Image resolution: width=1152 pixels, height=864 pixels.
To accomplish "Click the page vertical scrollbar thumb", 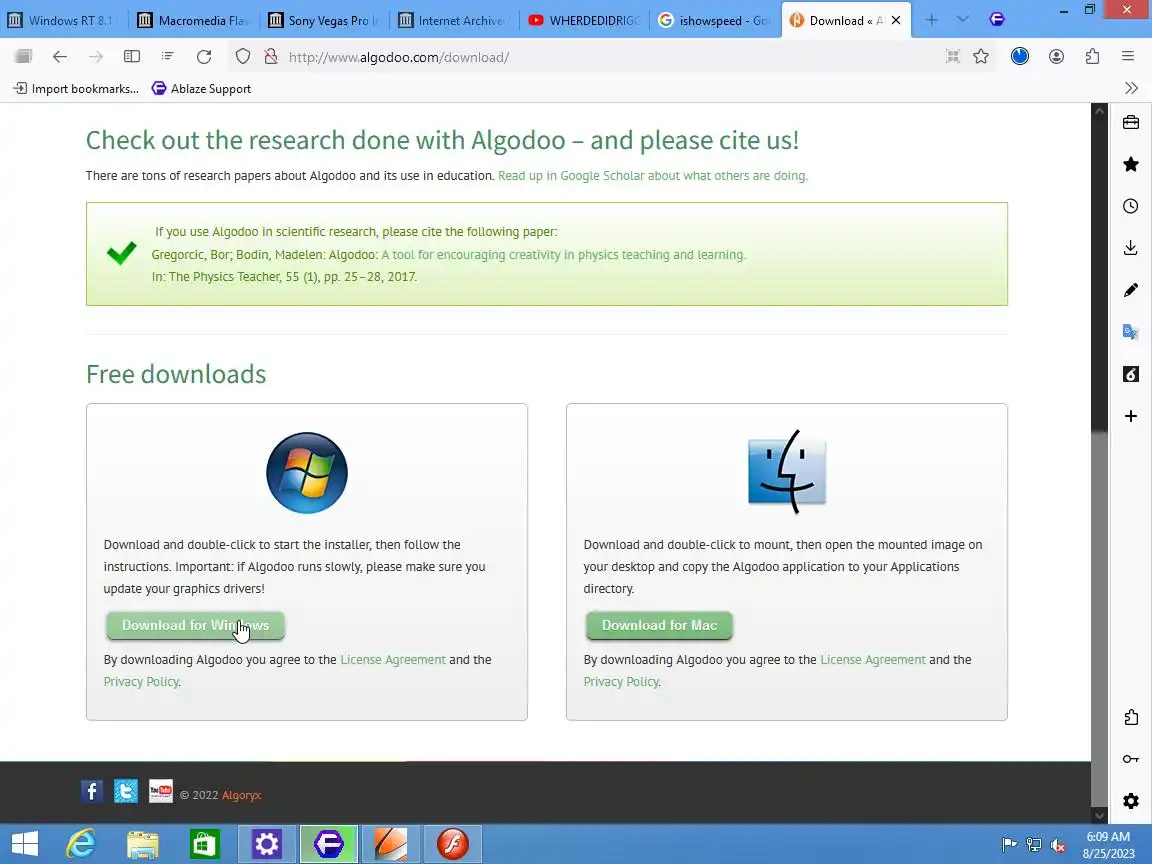I will pos(1099,617).
